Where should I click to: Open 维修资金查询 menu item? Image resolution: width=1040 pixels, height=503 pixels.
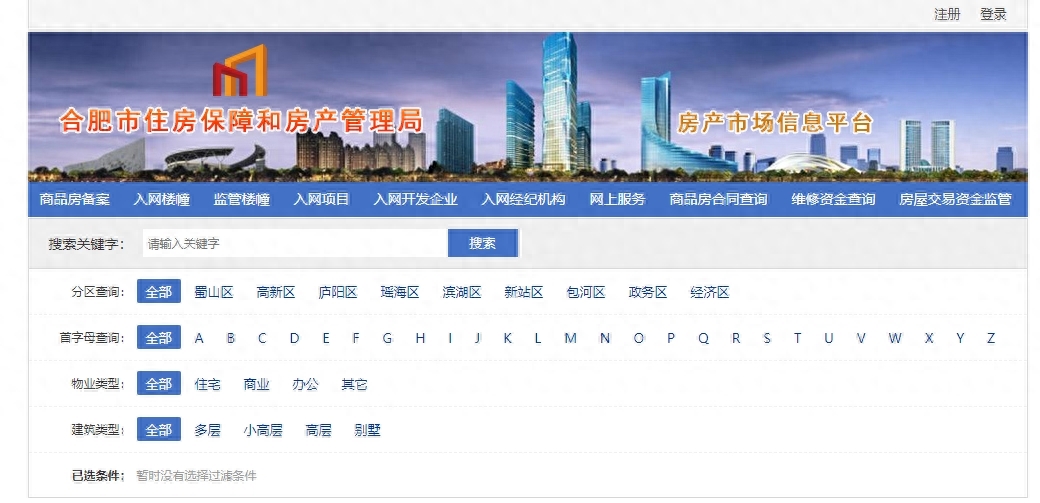[833, 199]
